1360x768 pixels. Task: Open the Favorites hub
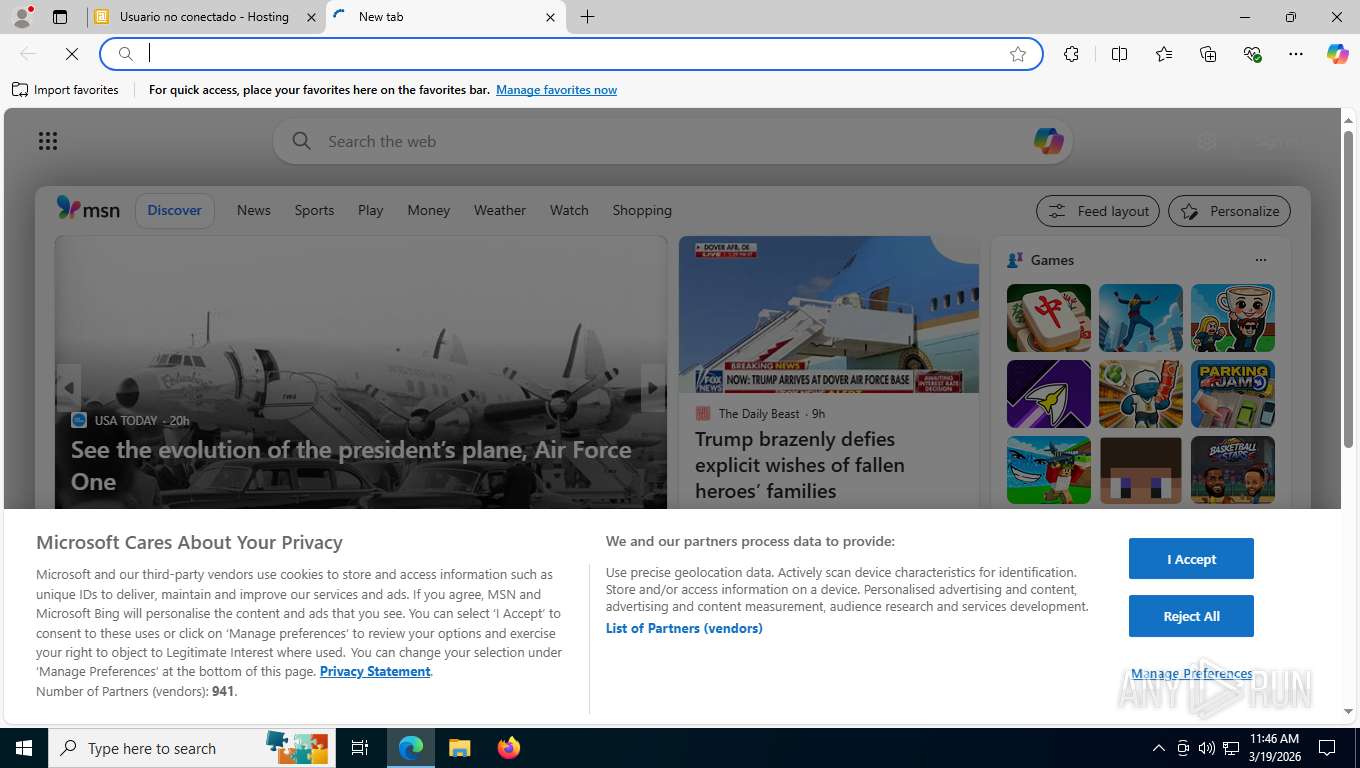click(x=1164, y=54)
